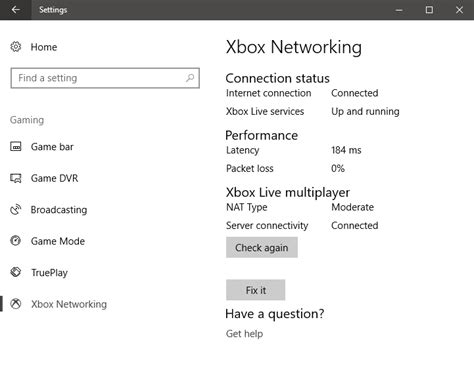Select the Xbox Networking sidebar item
Image resolution: width=474 pixels, height=366 pixels.
point(69,304)
